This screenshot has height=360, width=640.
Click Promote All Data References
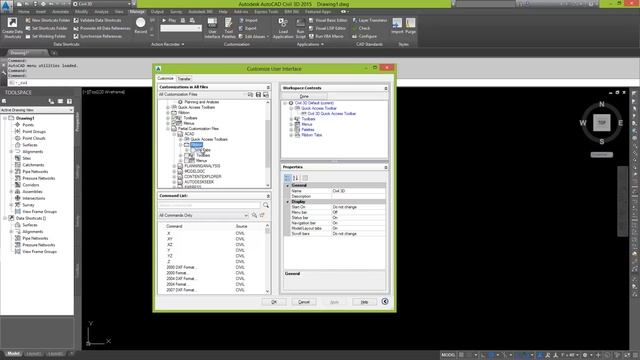102,28
